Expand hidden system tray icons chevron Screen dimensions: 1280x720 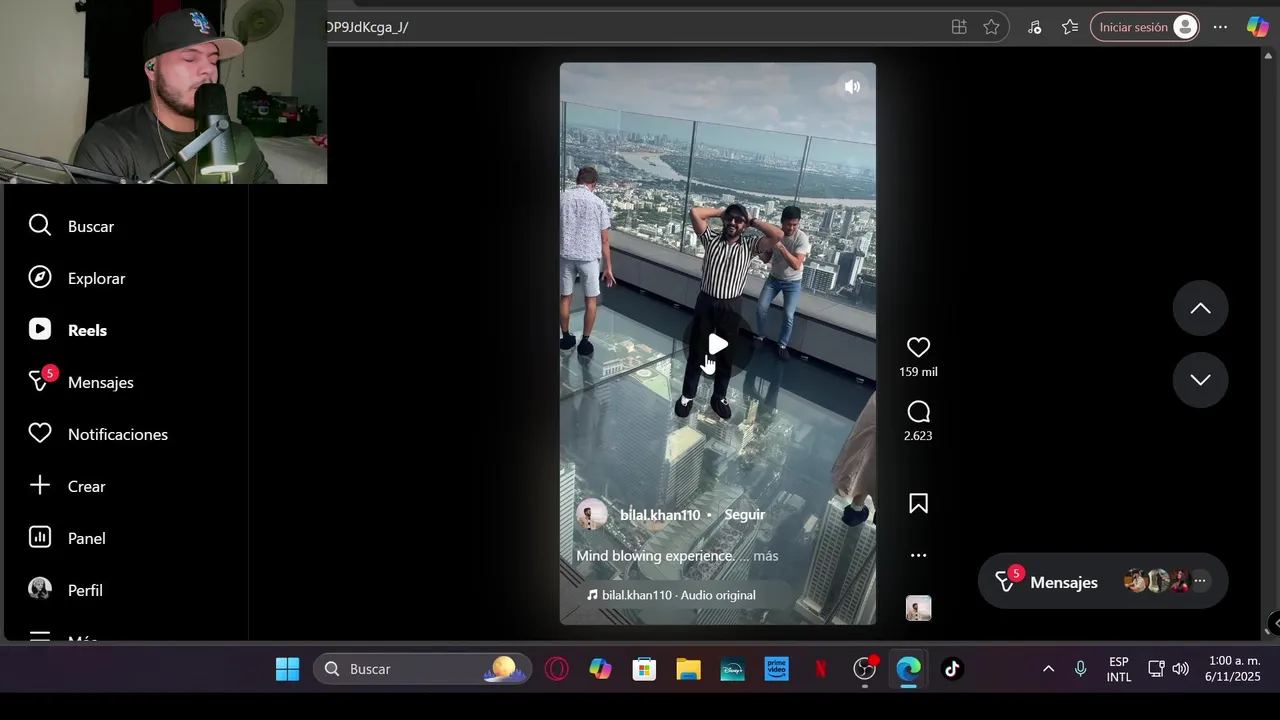(1048, 669)
